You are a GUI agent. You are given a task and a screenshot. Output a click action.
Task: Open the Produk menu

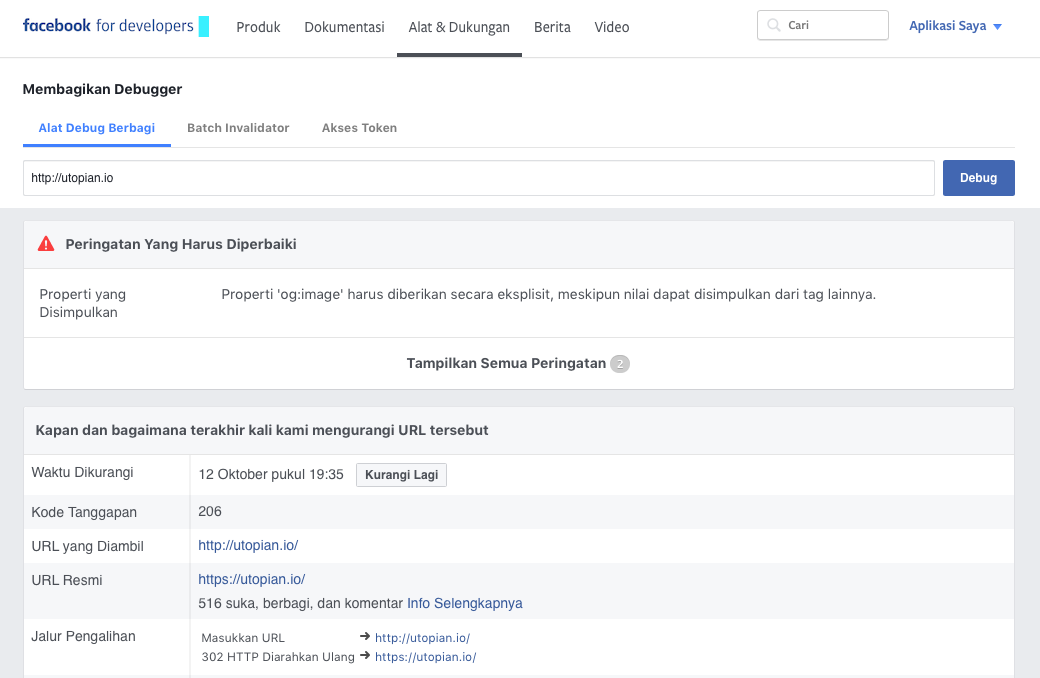point(258,27)
